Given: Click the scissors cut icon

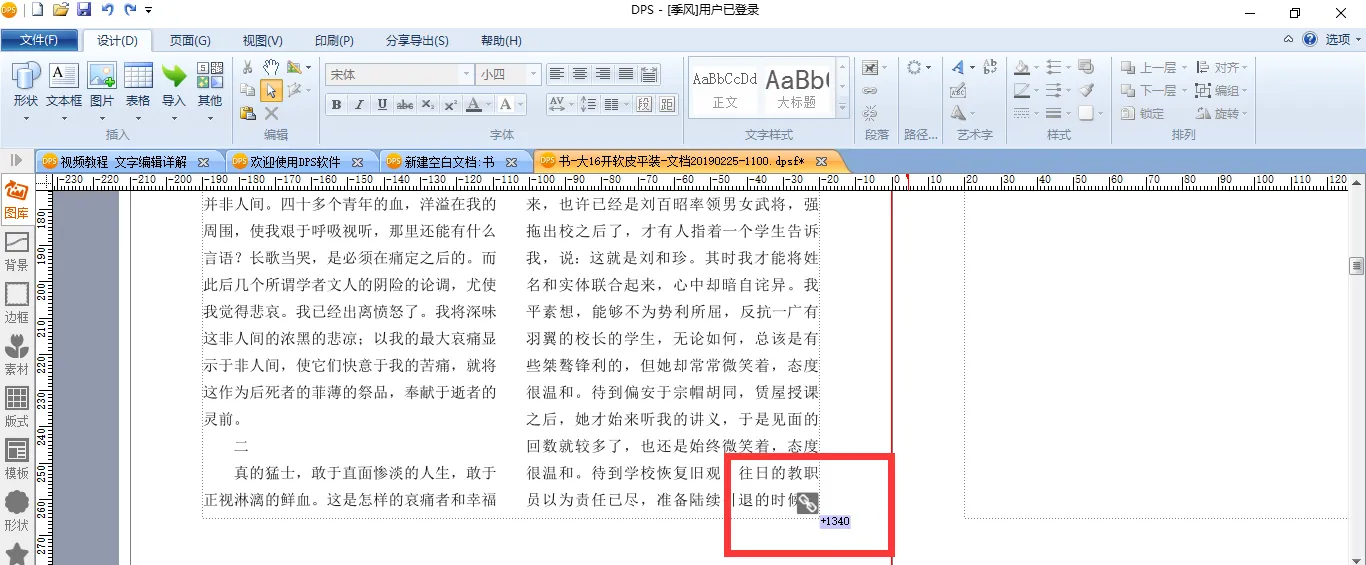Looking at the screenshot, I should click(x=248, y=67).
